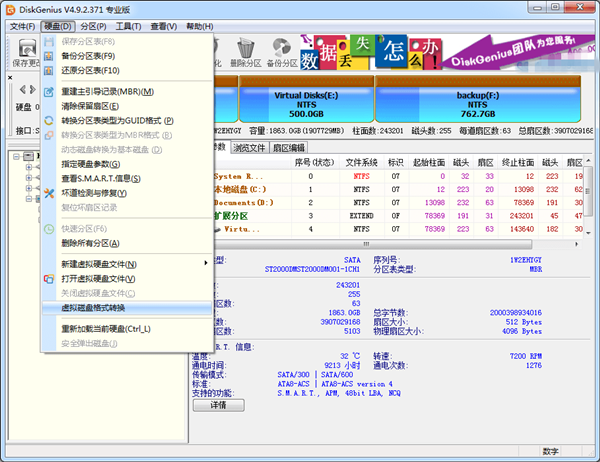Screen dimensions: 600x462
Task: Click the data recovery advertisement banner
Action: pyautogui.click(x=447, y=53)
